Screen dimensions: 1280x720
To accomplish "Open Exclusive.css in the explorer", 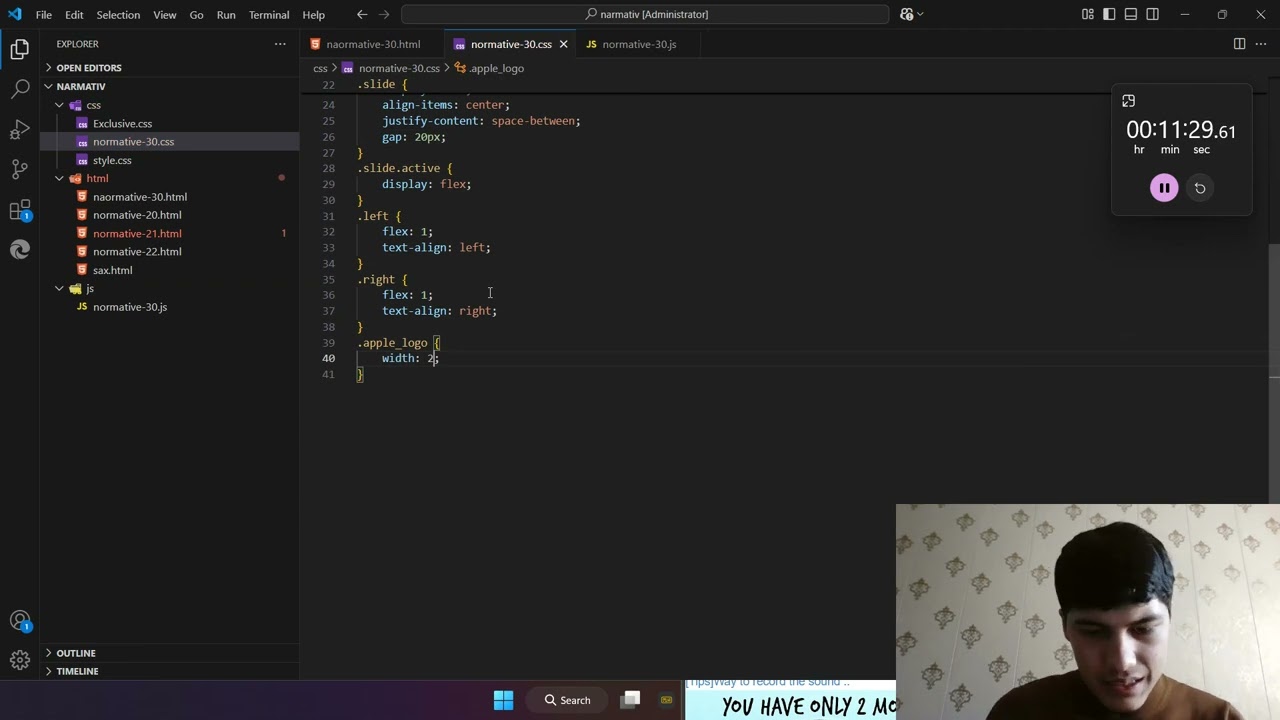I will [122, 124].
